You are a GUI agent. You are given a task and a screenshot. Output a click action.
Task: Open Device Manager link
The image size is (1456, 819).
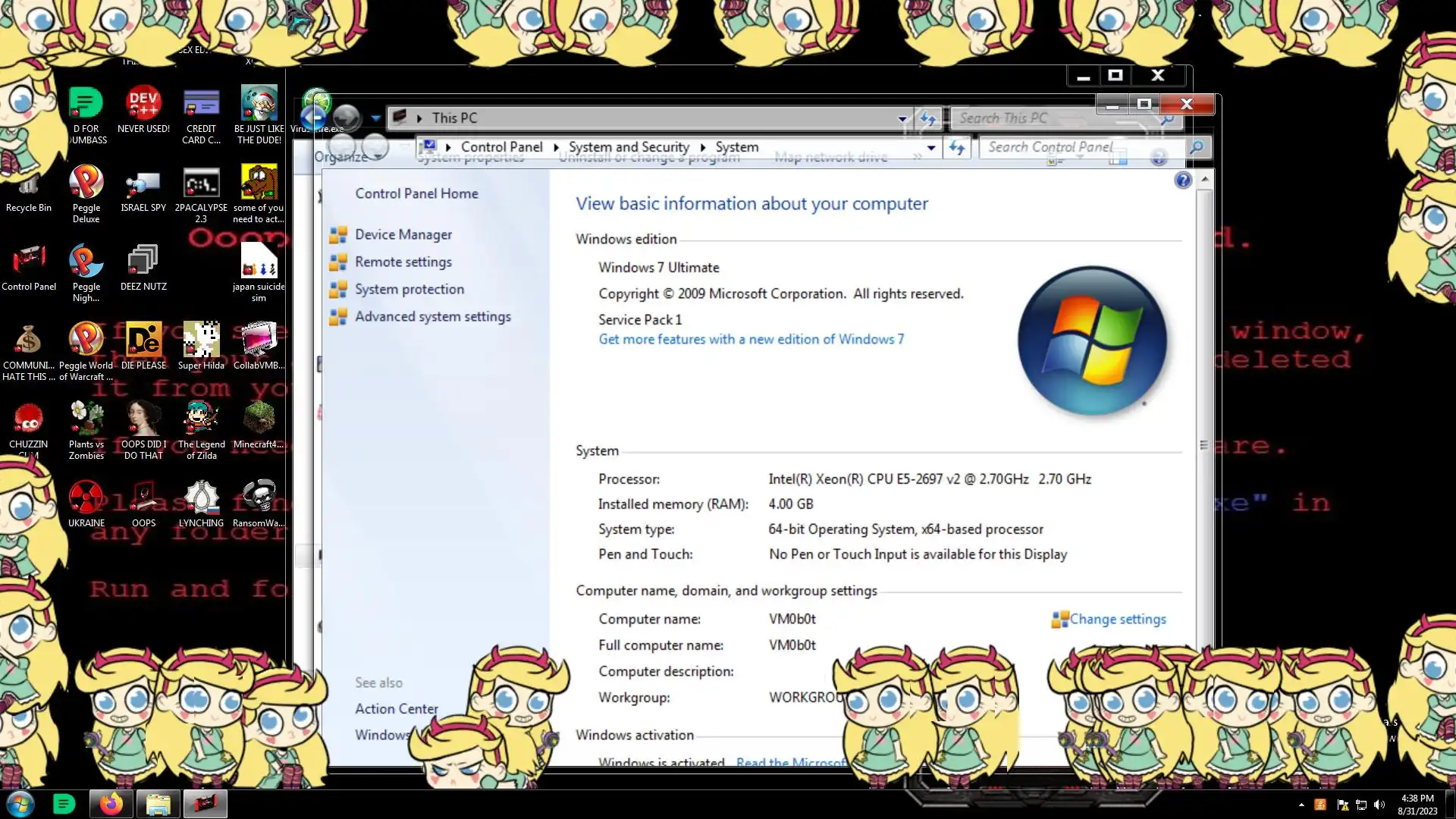pyautogui.click(x=403, y=234)
